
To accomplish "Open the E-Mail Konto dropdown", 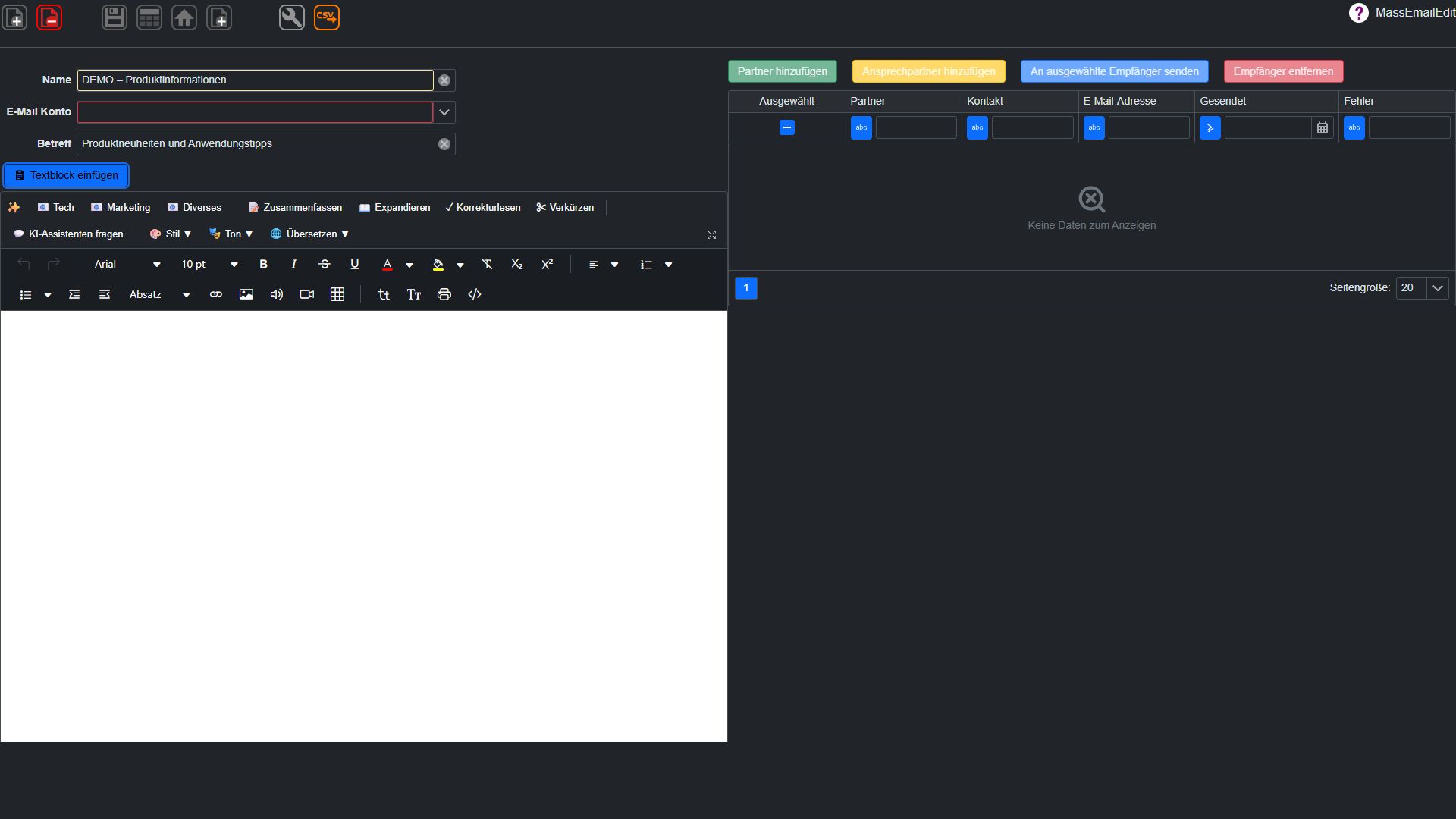I will point(444,112).
